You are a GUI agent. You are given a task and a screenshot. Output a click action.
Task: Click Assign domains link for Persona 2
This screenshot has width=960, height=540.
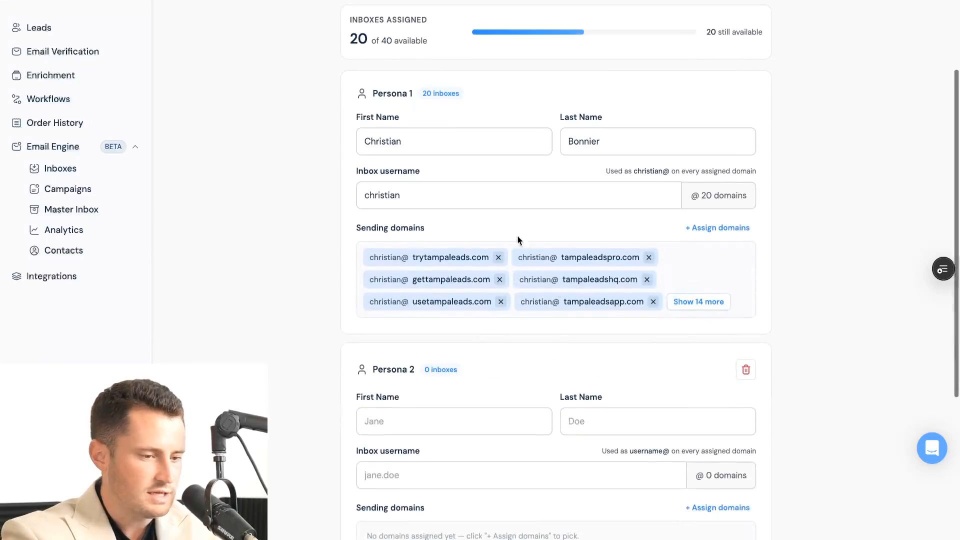tap(717, 508)
